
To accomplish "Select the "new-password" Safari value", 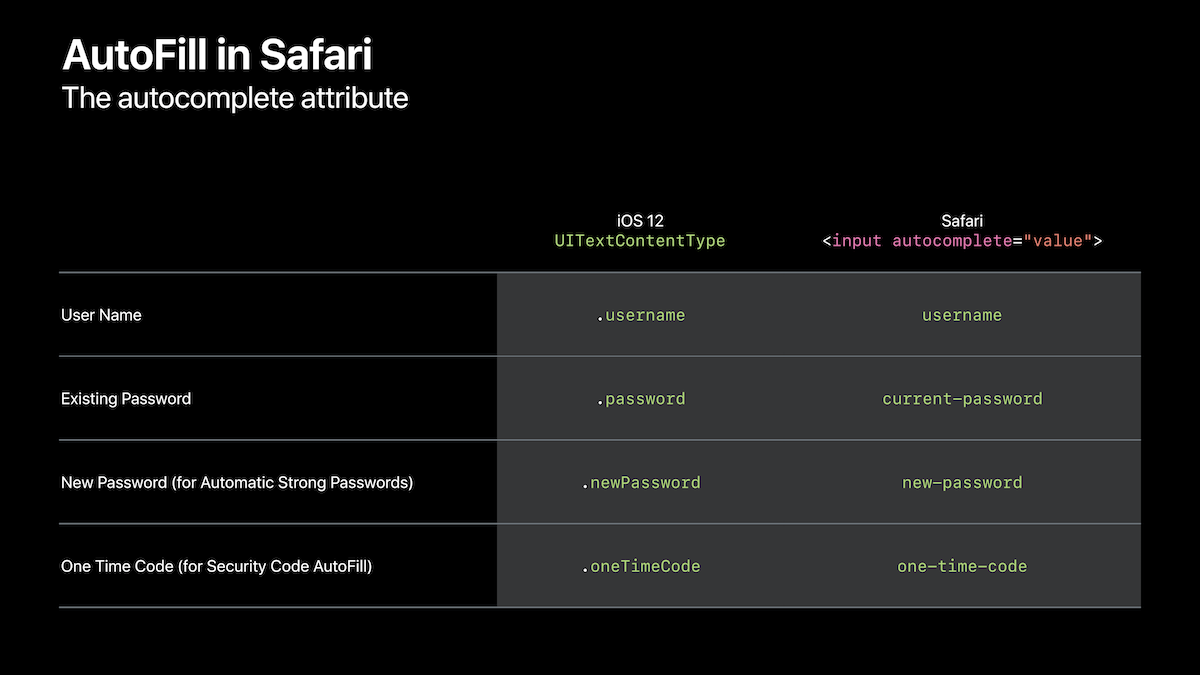I will click(962, 483).
